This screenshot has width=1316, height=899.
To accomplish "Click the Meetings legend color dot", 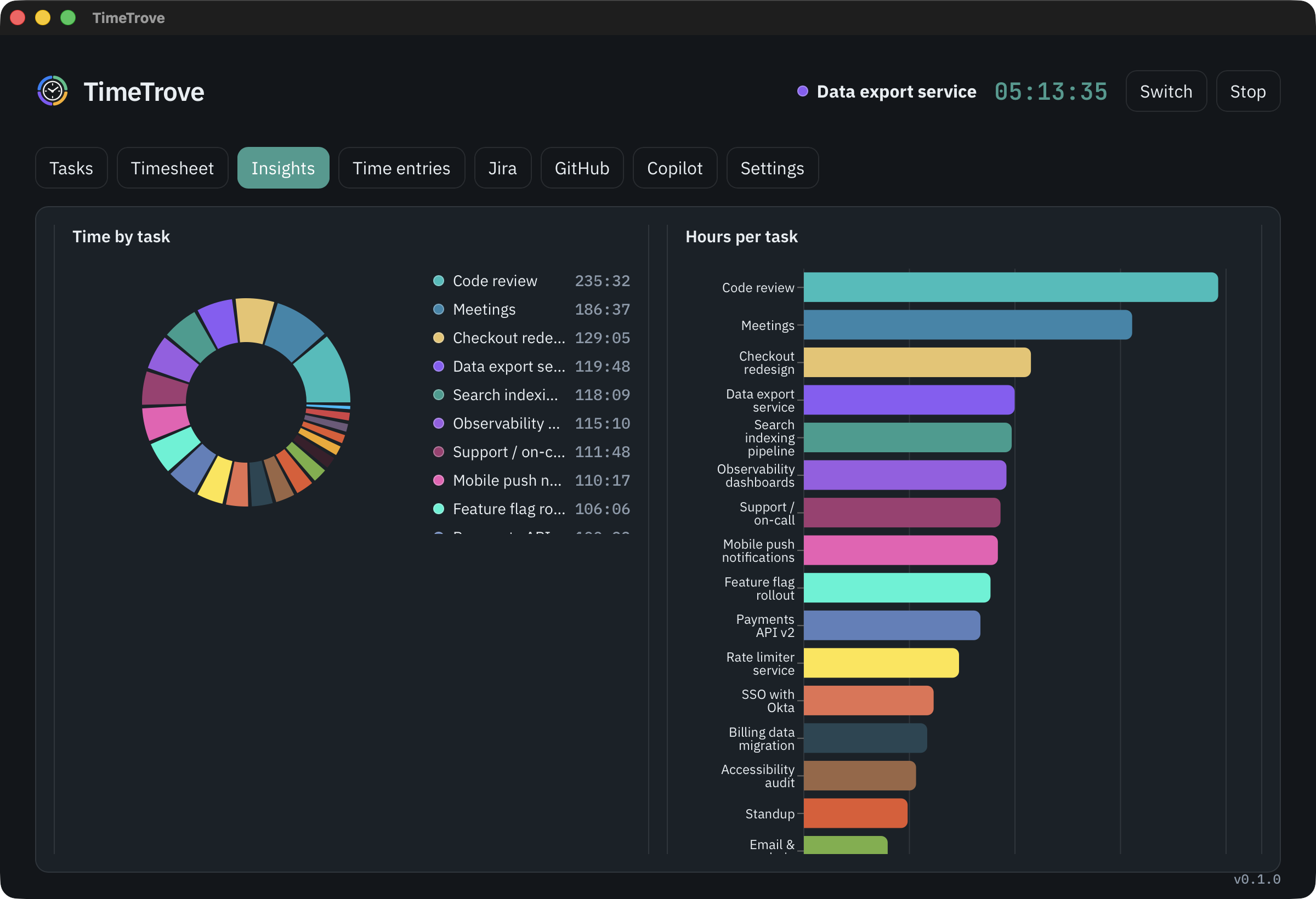I will (x=438, y=309).
